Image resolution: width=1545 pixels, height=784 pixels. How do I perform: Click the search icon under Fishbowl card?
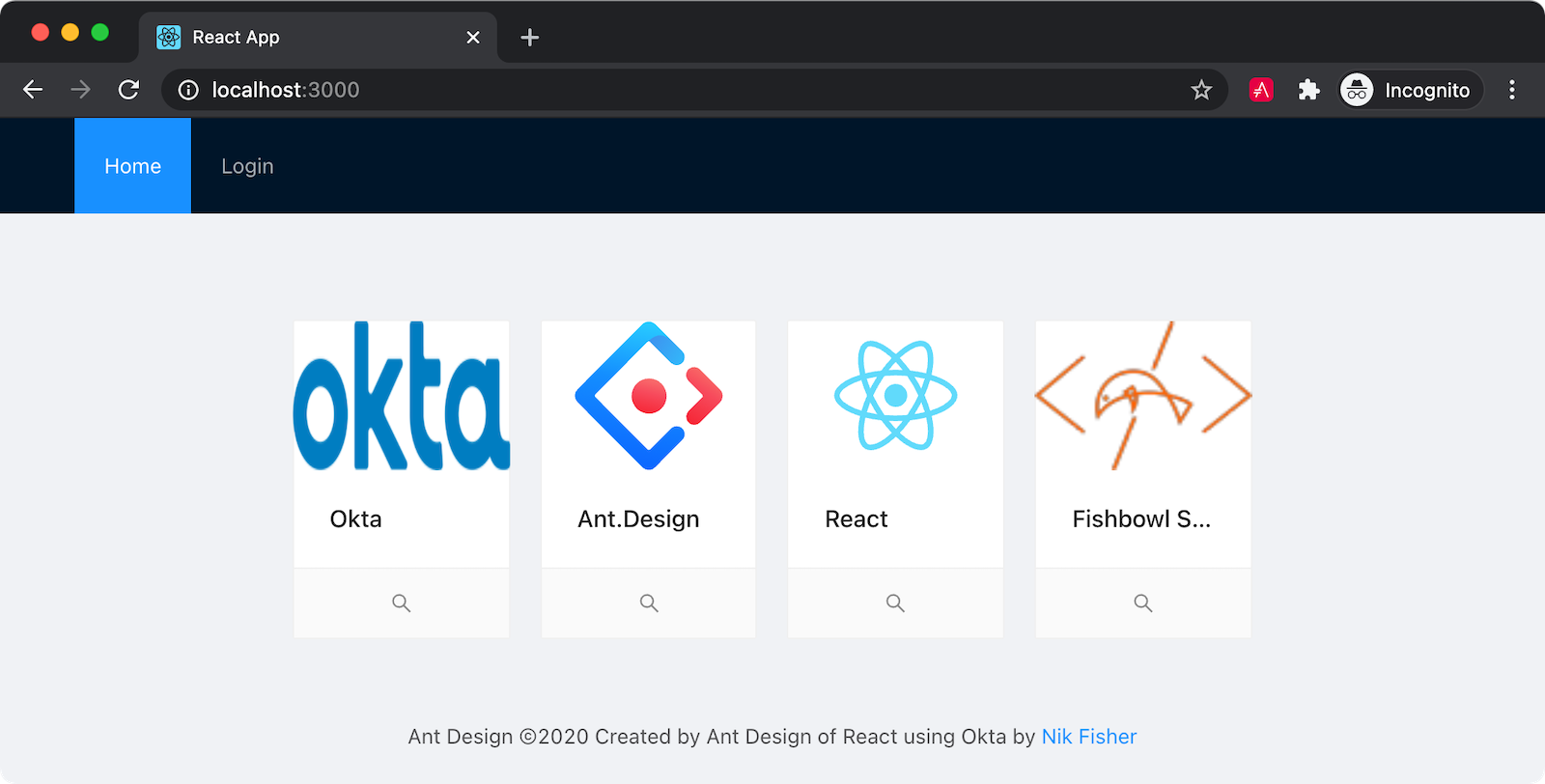point(1142,603)
